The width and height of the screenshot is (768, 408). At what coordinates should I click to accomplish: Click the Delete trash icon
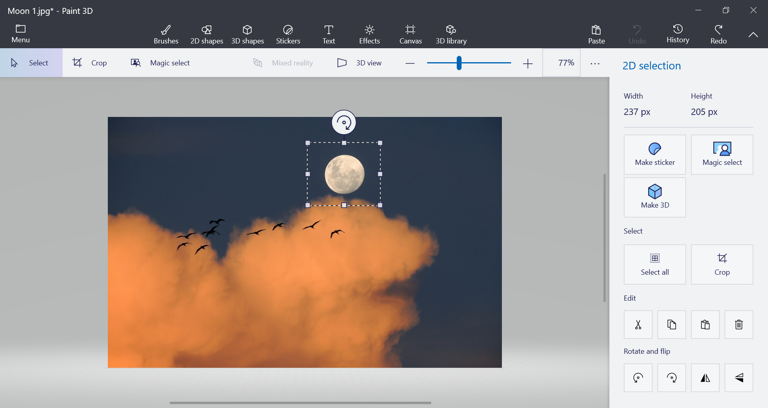(739, 324)
